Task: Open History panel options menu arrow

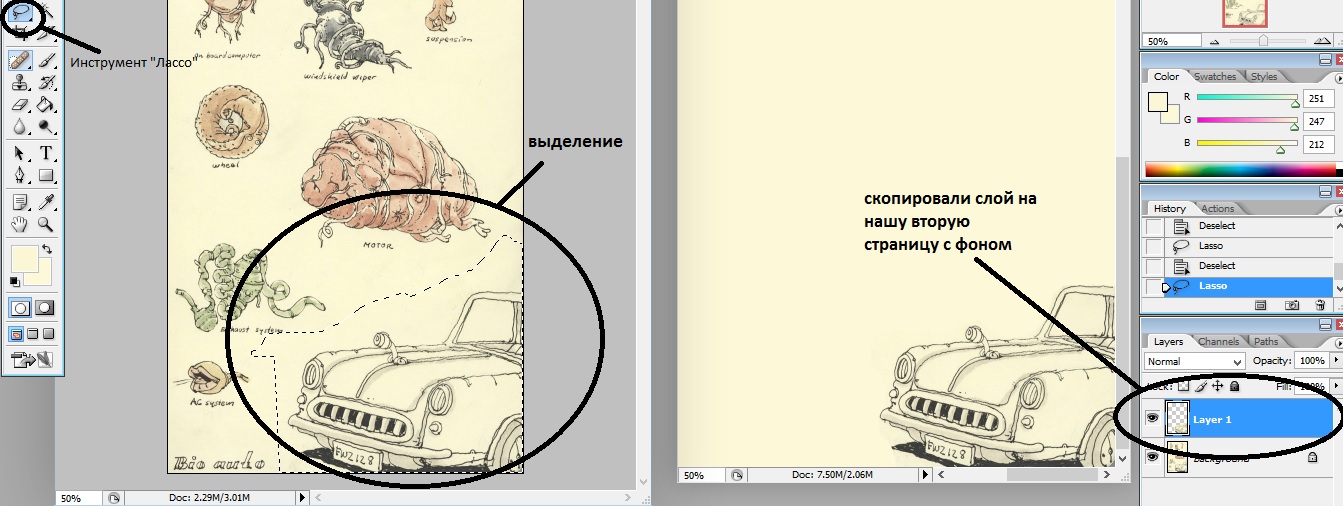Action: (x=1339, y=208)
